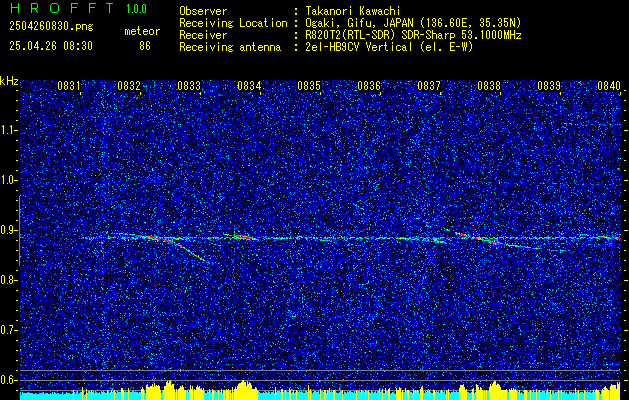This screenshot has height=400, width=629.
Task: Click the 0837 time marker
Action: coord(429,85)
